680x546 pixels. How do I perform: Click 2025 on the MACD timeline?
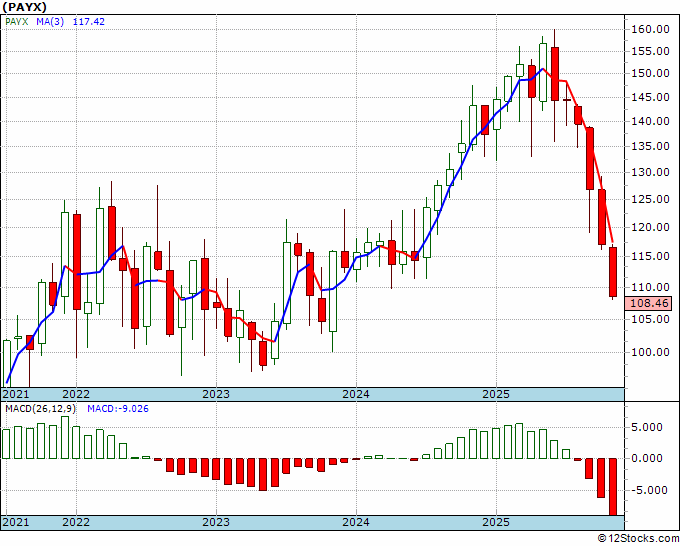coord(496,522)
